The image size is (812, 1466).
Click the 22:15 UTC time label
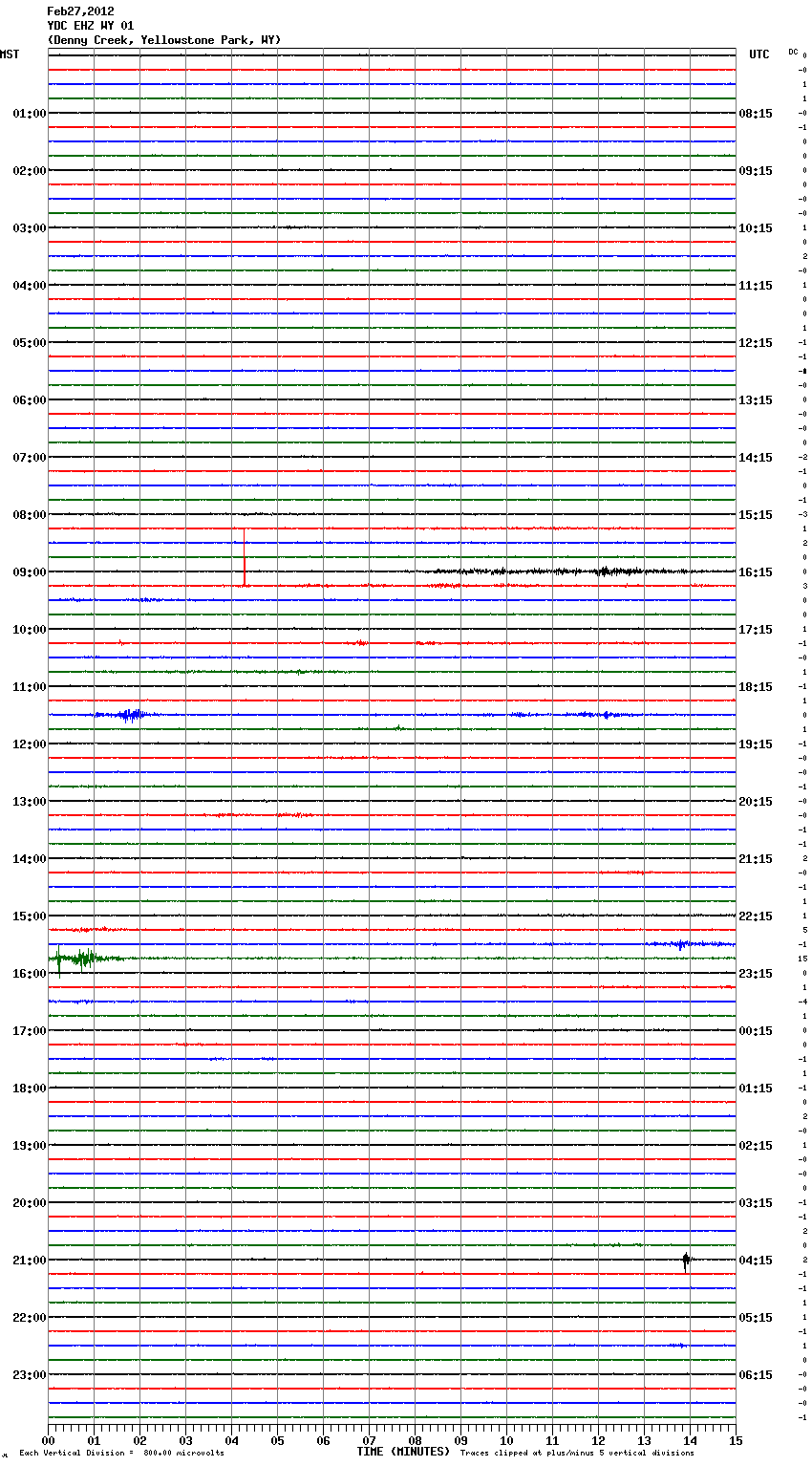[x=756, y=916]
